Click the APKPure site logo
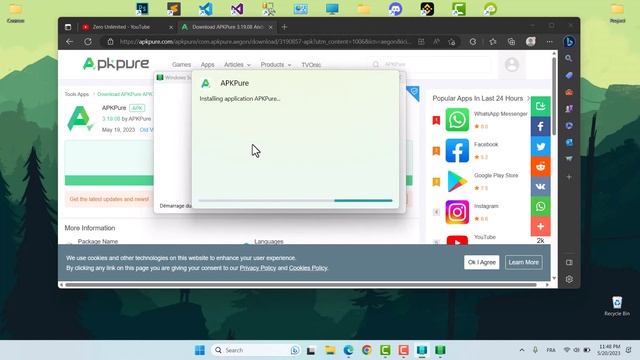The image size is (640, 360). [116, 64]
